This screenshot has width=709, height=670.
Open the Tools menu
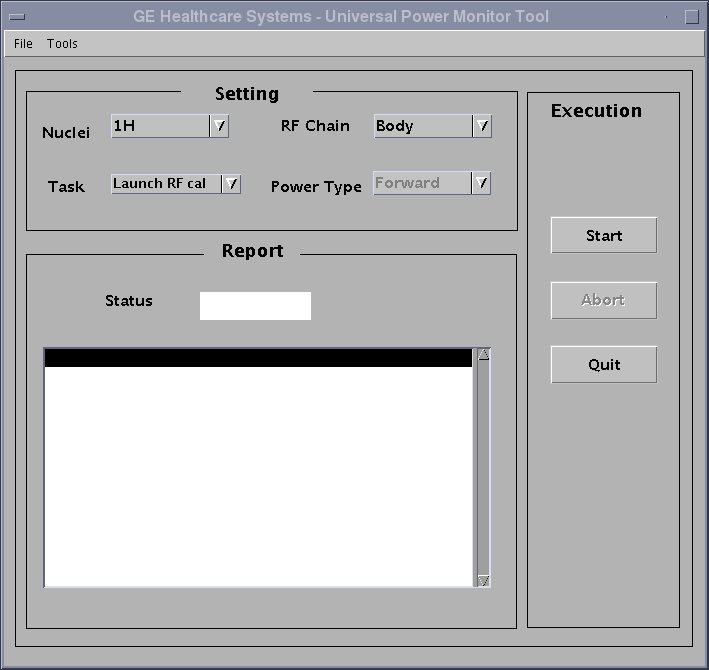62,44
